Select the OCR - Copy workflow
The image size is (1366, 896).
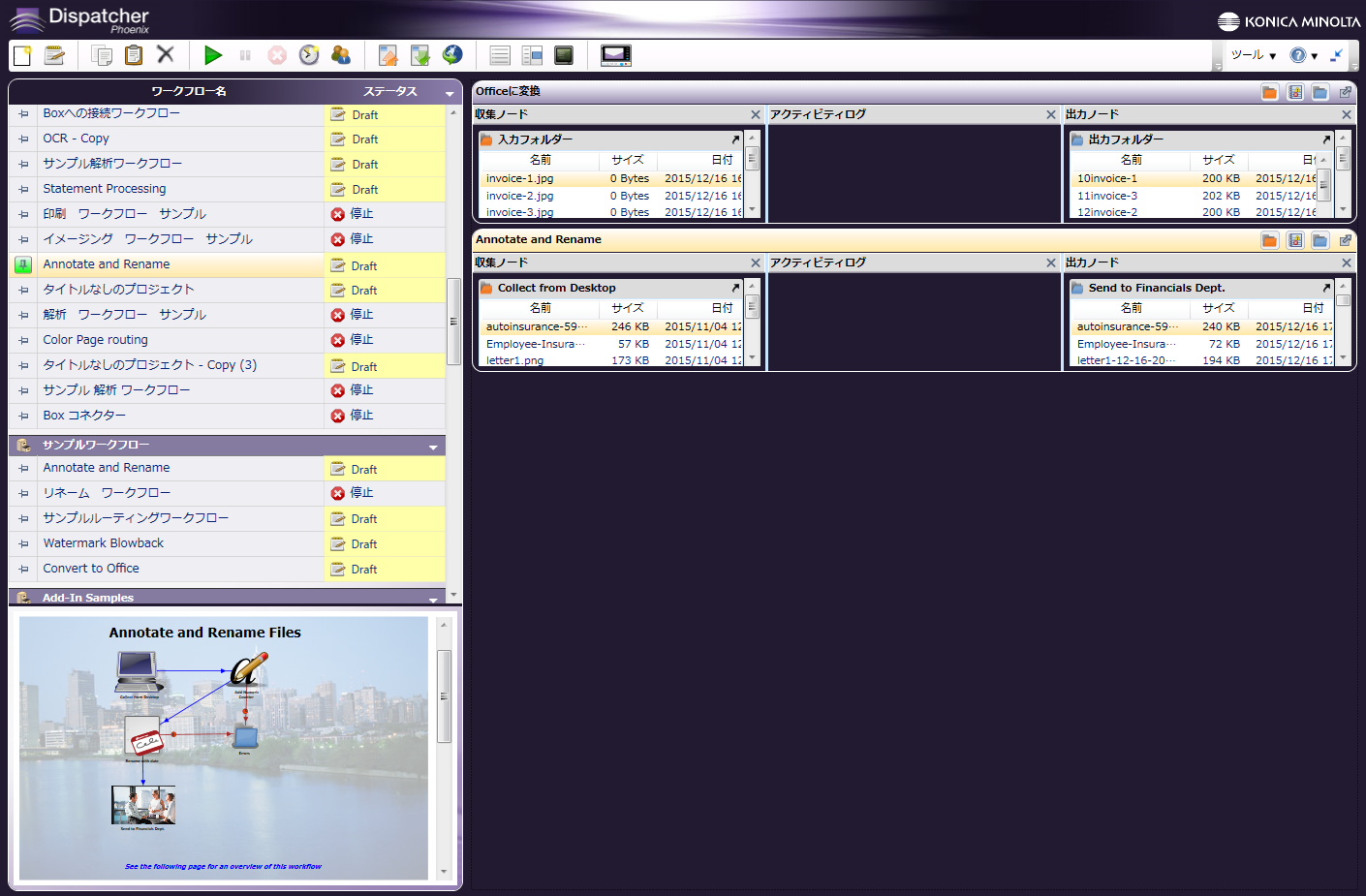click(77, 139)
